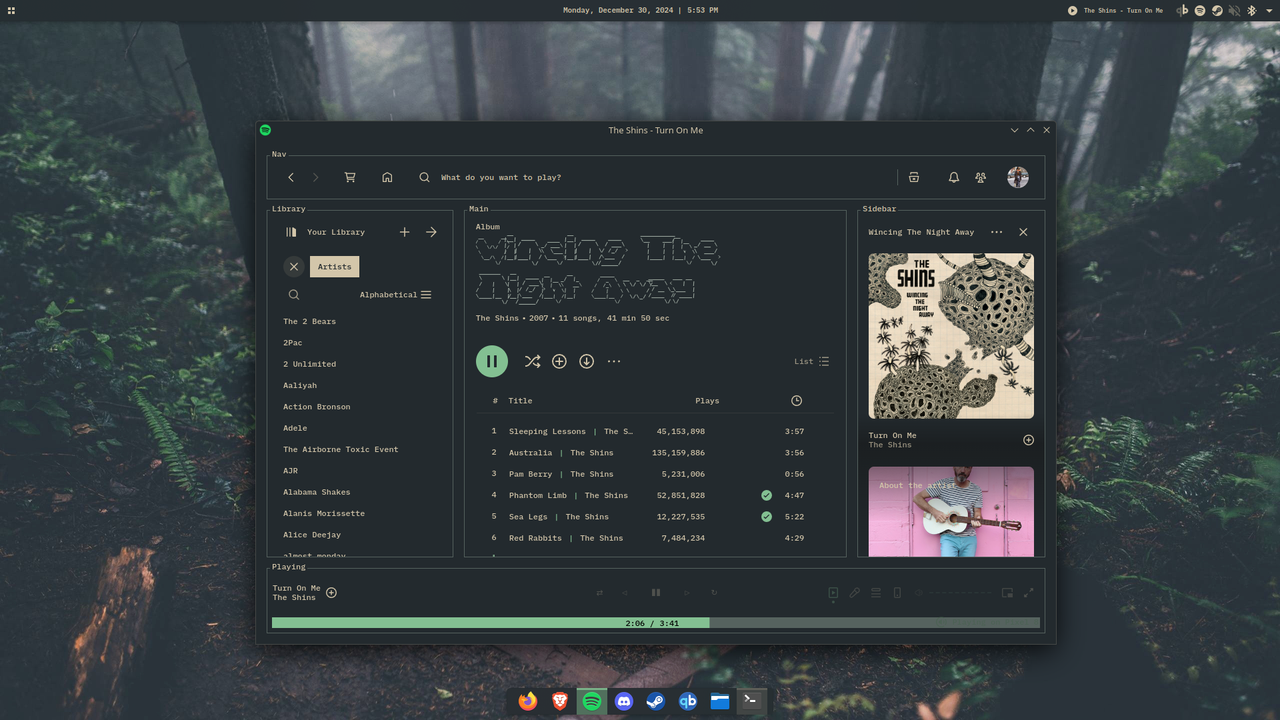Save album with the plus circle
Screen dimensions: 1280x720
pos(559,361)
